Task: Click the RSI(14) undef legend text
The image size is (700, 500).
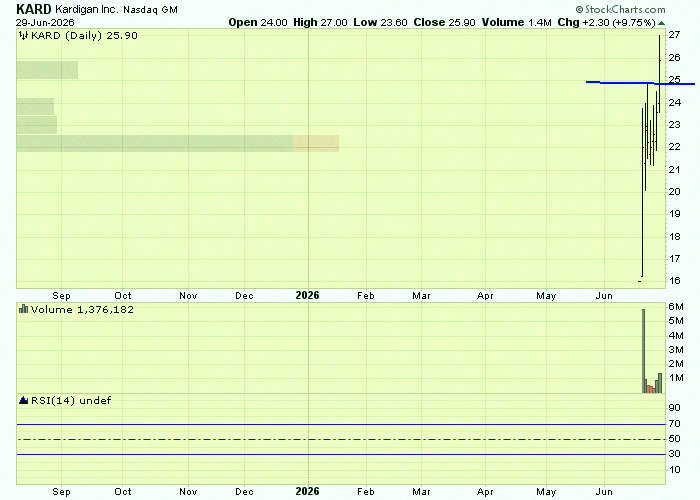Action: click(x=71, y=400)
